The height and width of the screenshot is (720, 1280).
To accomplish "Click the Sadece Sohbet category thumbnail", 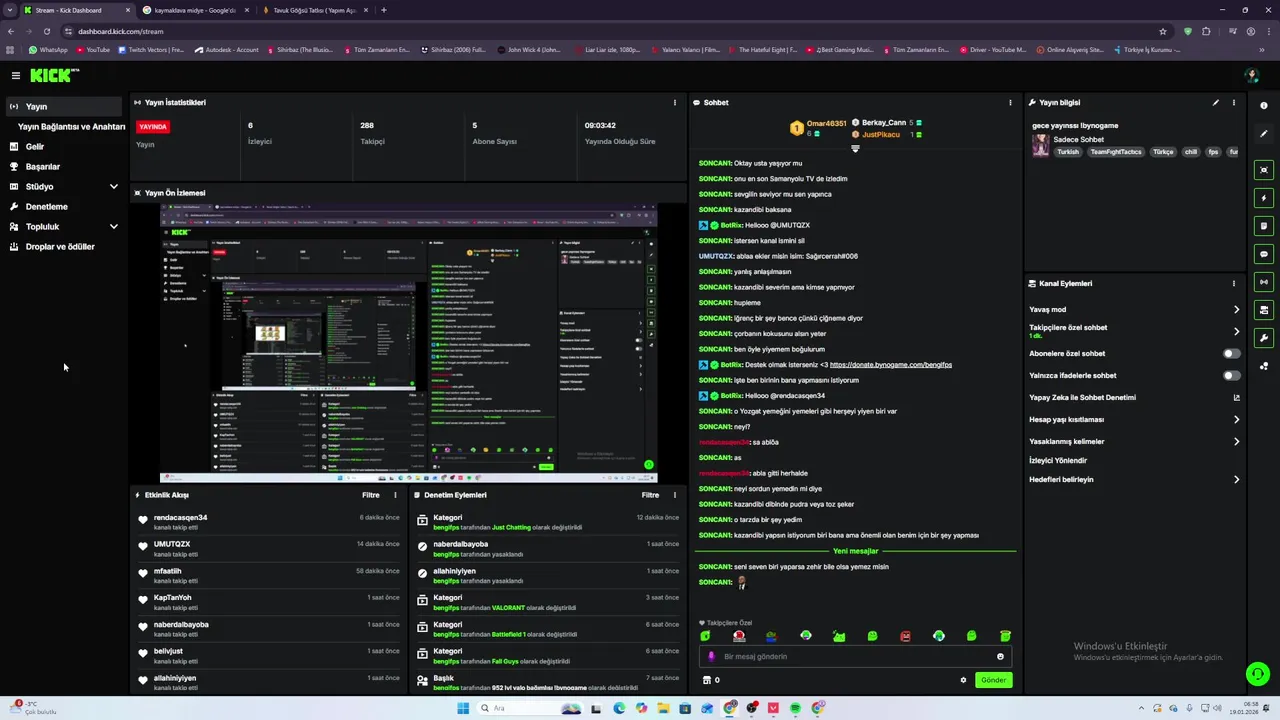I will coord(1041,146).
